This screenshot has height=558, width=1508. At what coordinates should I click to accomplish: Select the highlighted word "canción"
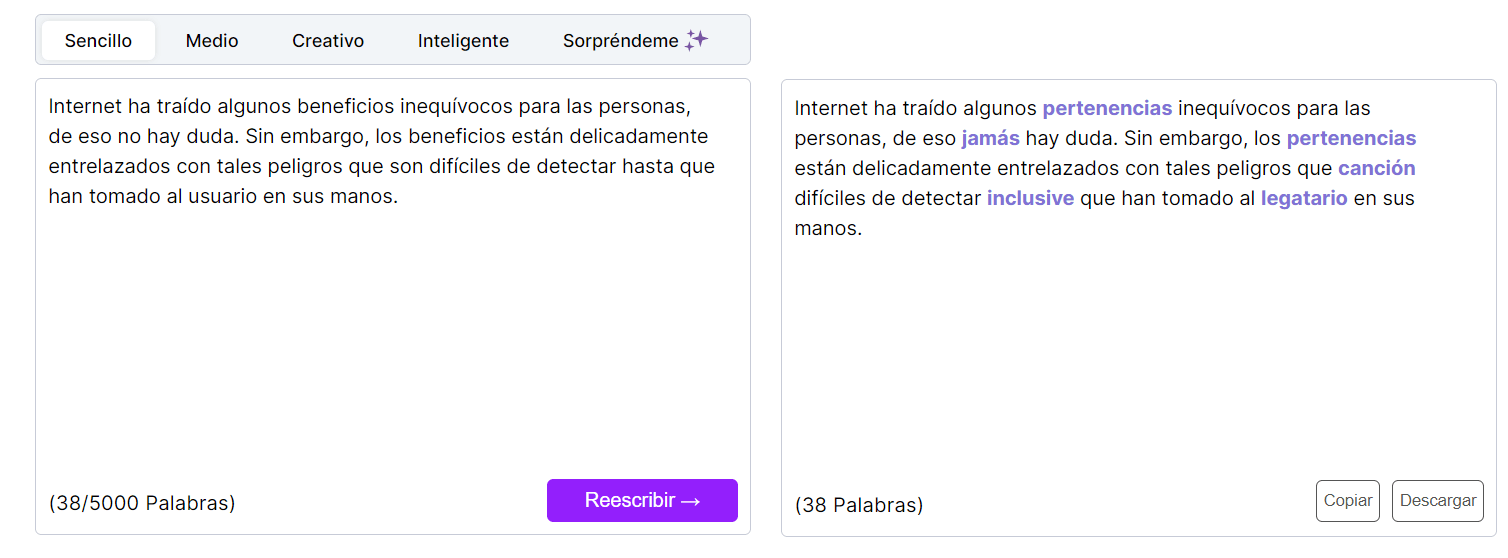pyautogui.click(x=1376, y=168)
